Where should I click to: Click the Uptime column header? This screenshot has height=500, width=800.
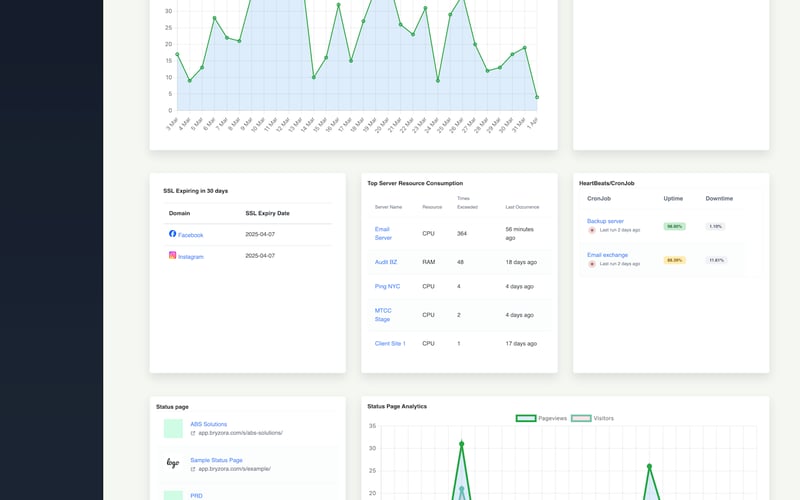(673, 198)
